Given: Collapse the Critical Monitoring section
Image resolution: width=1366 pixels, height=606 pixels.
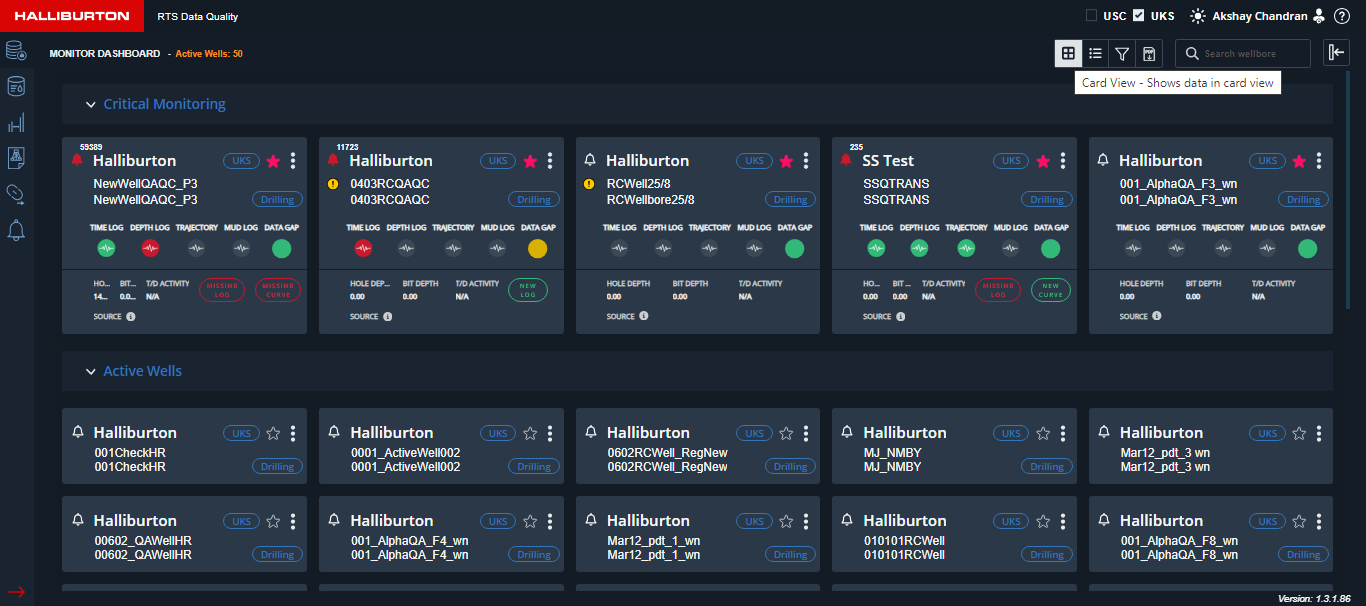Looking at the screenshot, I should click(91, 104).
